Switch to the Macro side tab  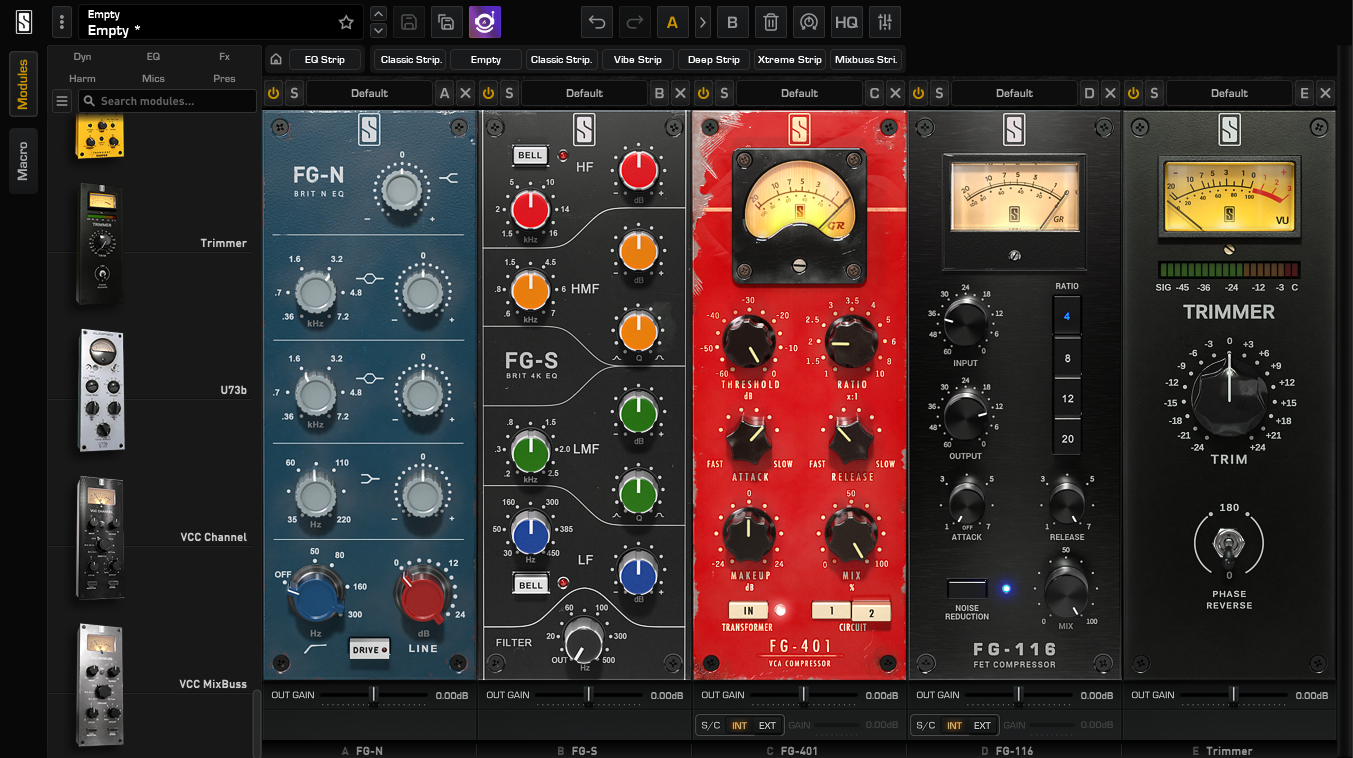coord(24,160)
